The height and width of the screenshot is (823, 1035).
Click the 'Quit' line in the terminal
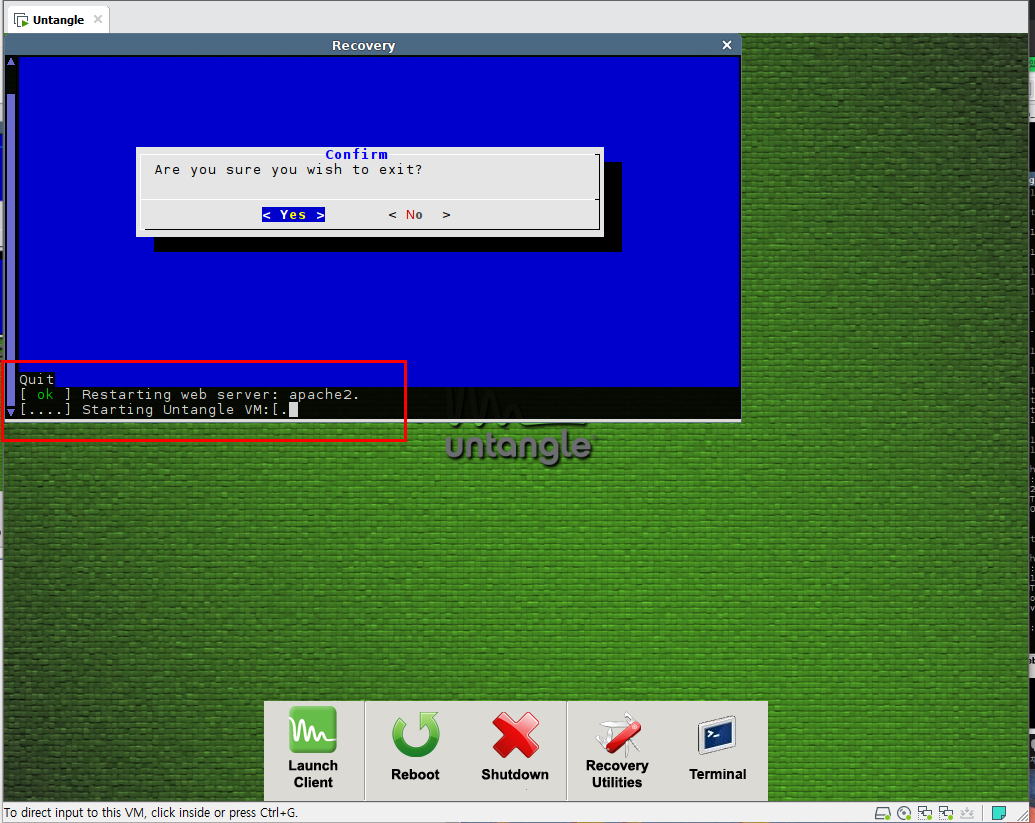coord(36,379)
